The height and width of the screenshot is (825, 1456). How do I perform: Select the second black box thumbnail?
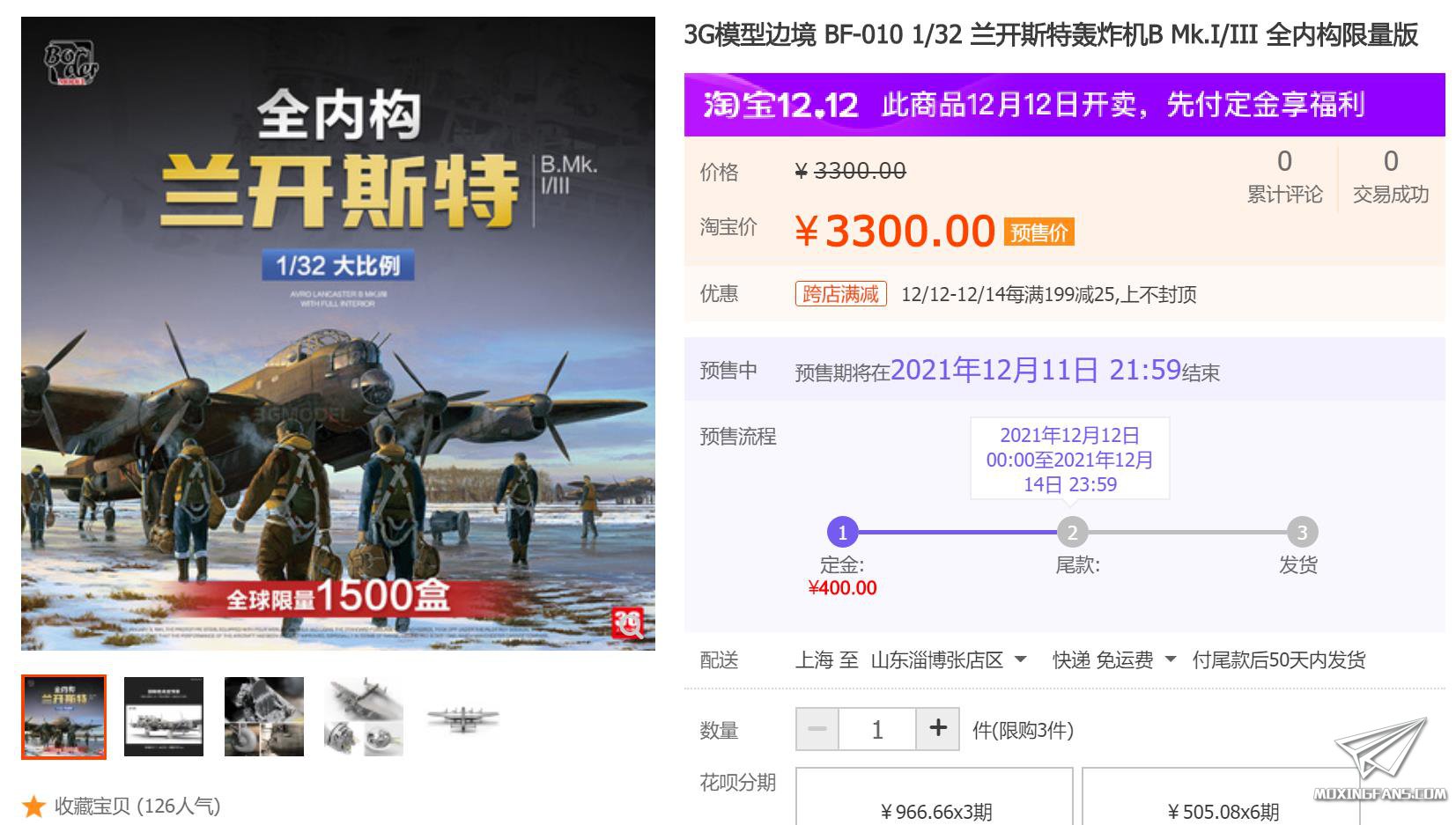[x=164, y=717]
